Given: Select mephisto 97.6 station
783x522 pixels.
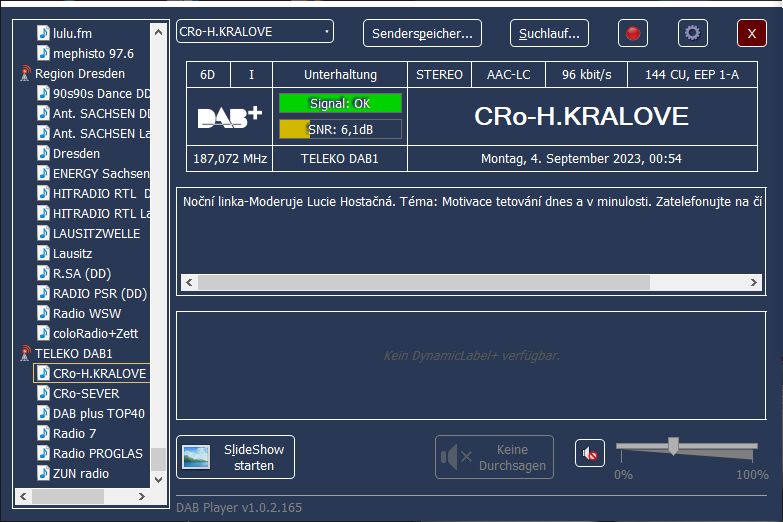Looking at the screenshot, I should click(93, 53).
